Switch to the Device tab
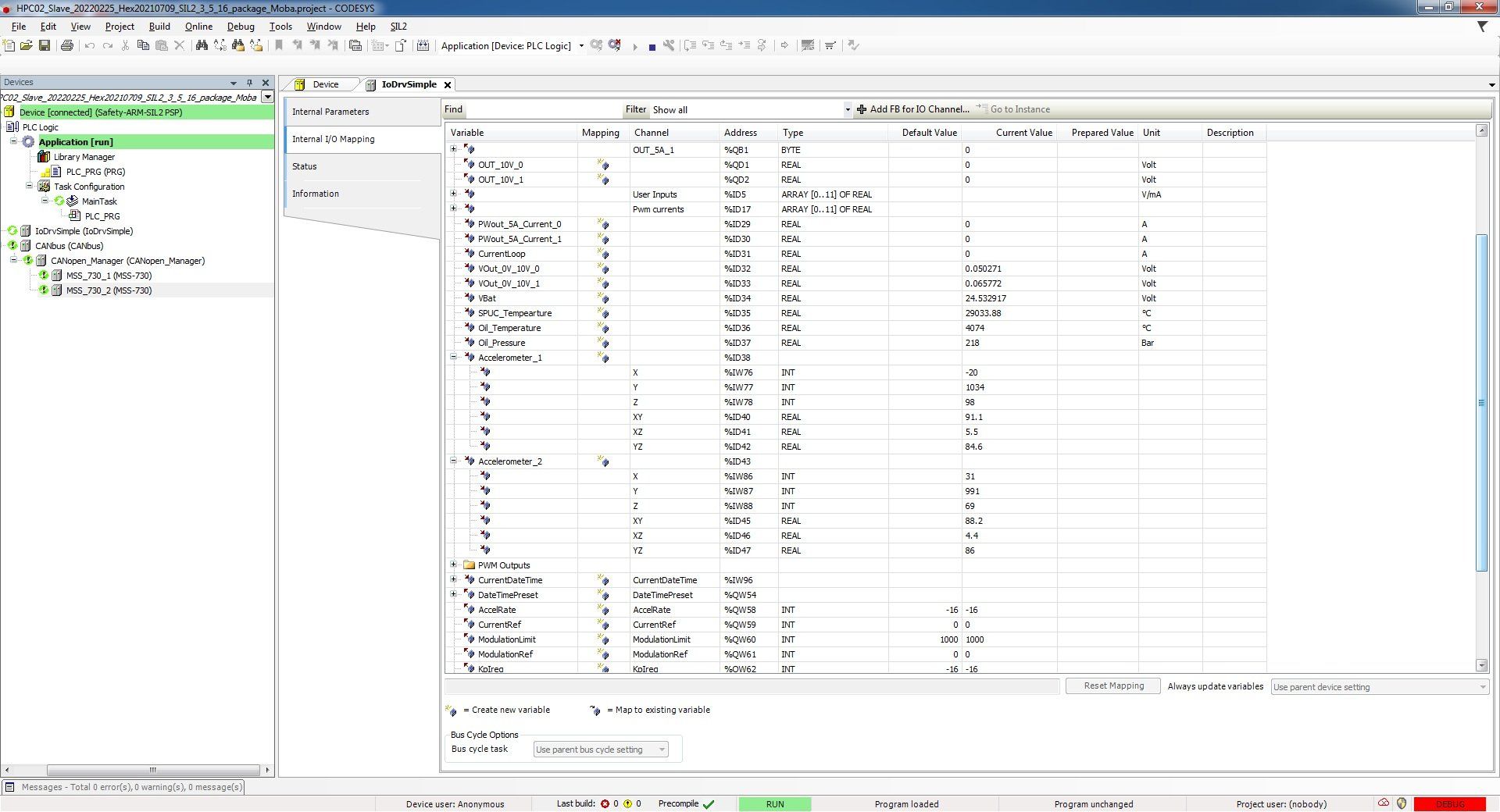The width and height of the screenshot is (1500, 812). pos(325,84)
